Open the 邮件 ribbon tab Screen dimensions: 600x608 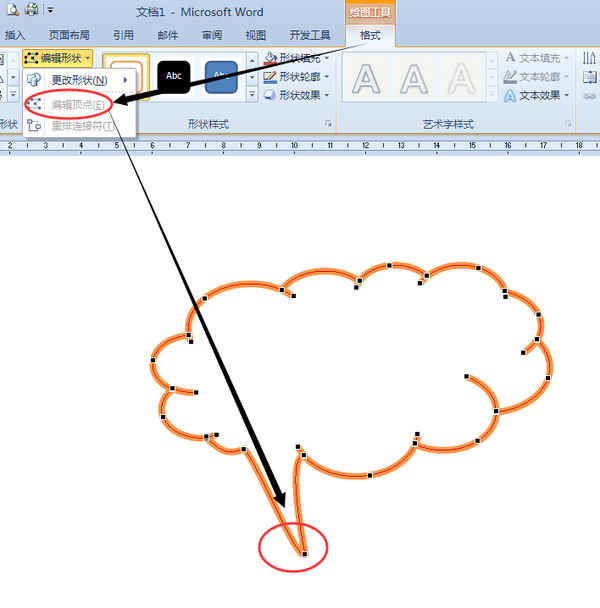click(x=168, y=35)
